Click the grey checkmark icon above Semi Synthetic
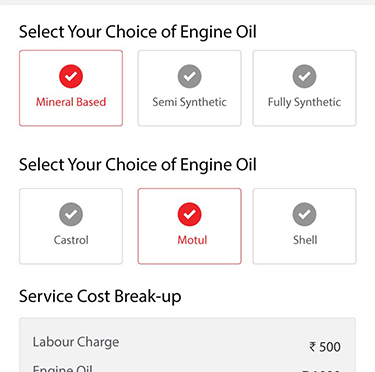The height and width of the screenshot is (372, 375). tap(189, 76)
